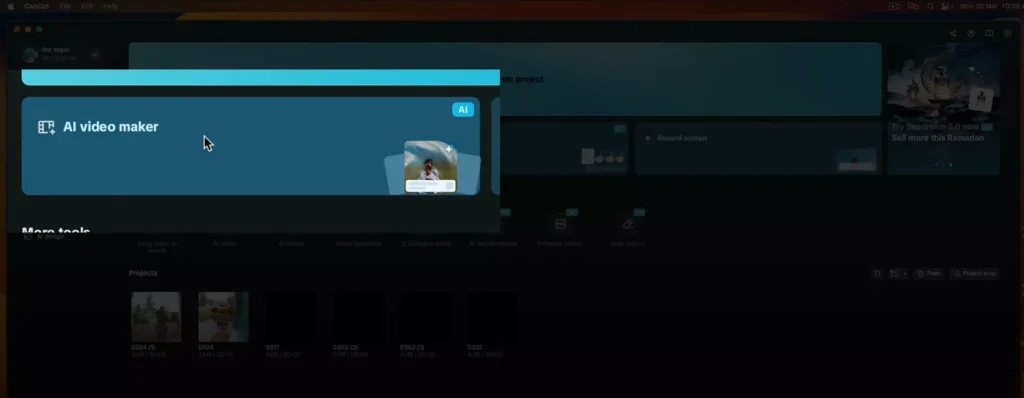Open project 0317 thumbnail
This screenshot has height=398, width=1024.
[x=291, y=317]
